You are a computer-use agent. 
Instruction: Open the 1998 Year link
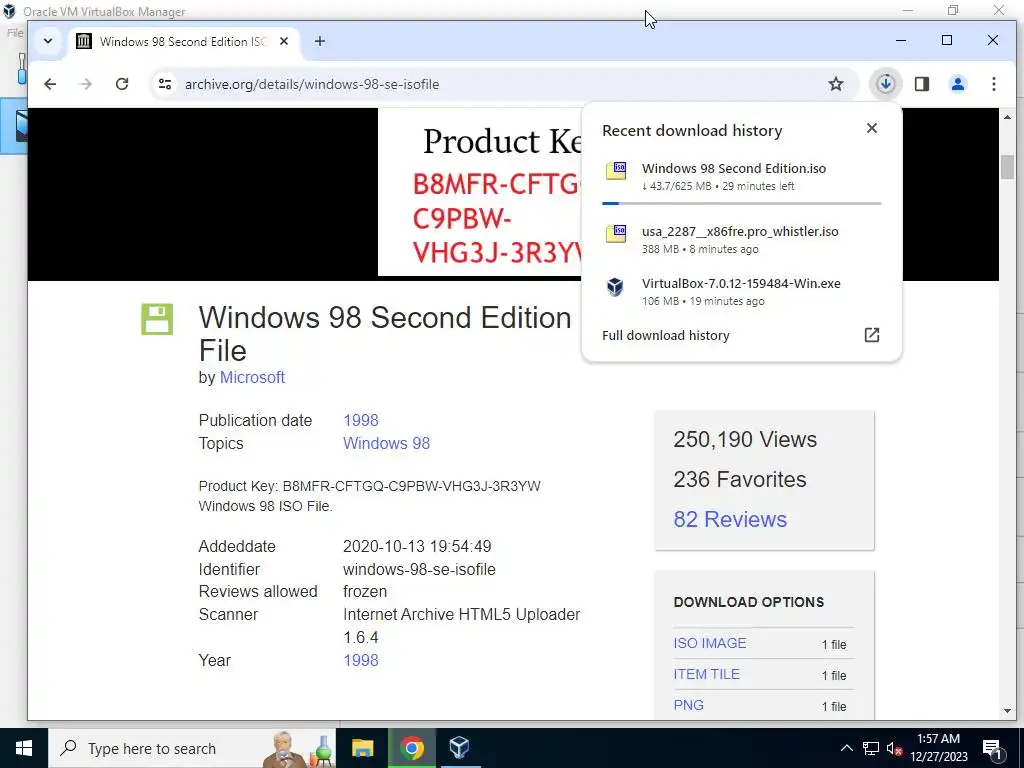360,660
